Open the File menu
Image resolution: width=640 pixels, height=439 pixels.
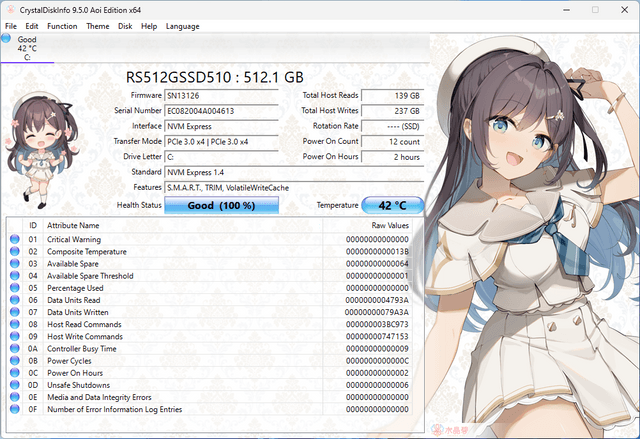[x=11, y=26]
